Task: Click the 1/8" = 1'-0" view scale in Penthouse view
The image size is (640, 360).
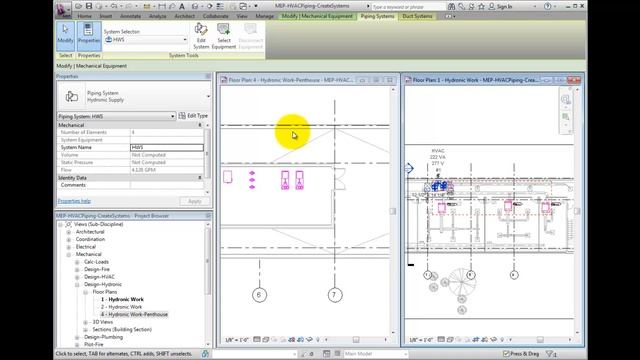Action: click(237, 340)
